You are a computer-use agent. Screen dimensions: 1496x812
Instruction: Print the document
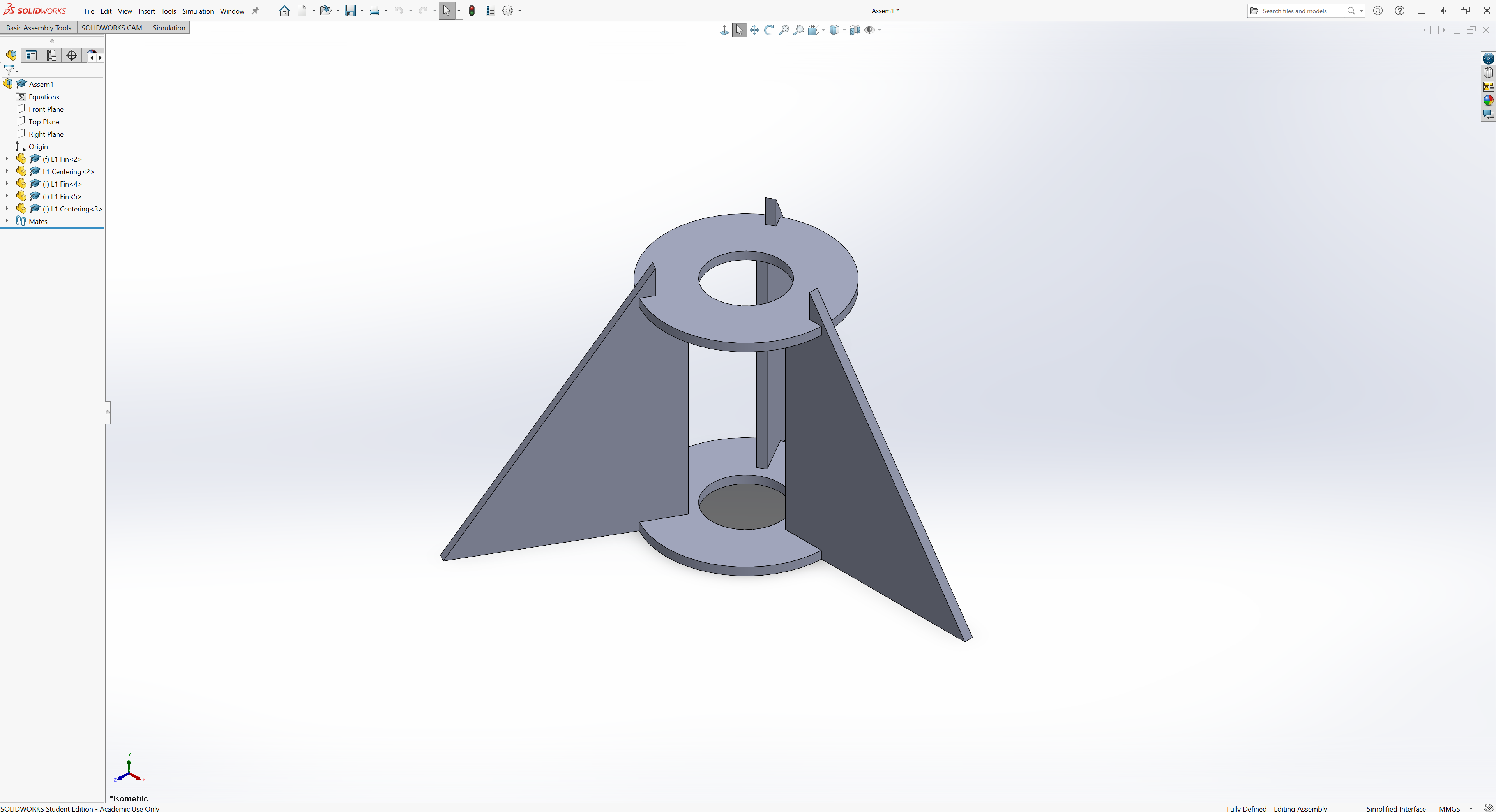[374, 11]
